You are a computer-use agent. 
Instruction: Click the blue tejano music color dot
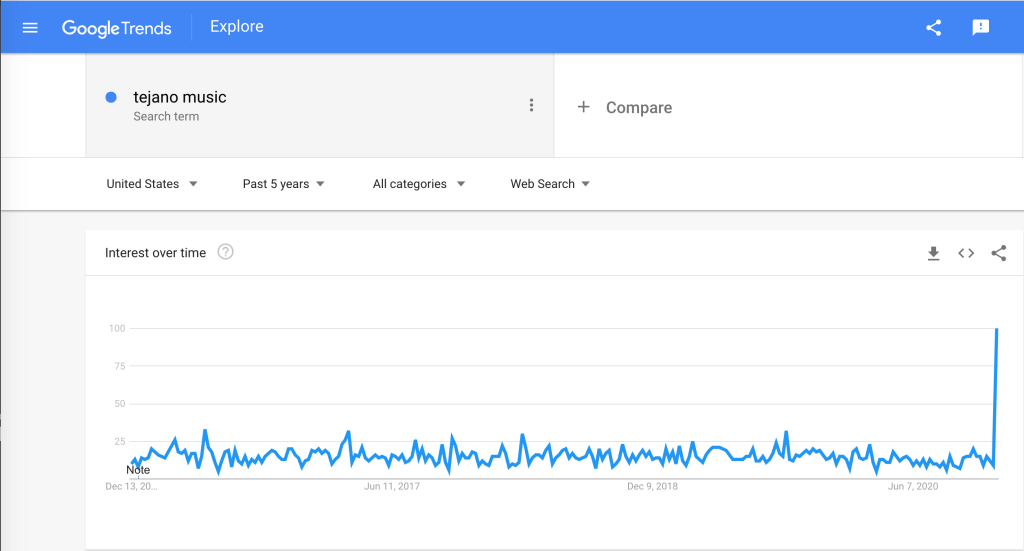click(111, 97)
